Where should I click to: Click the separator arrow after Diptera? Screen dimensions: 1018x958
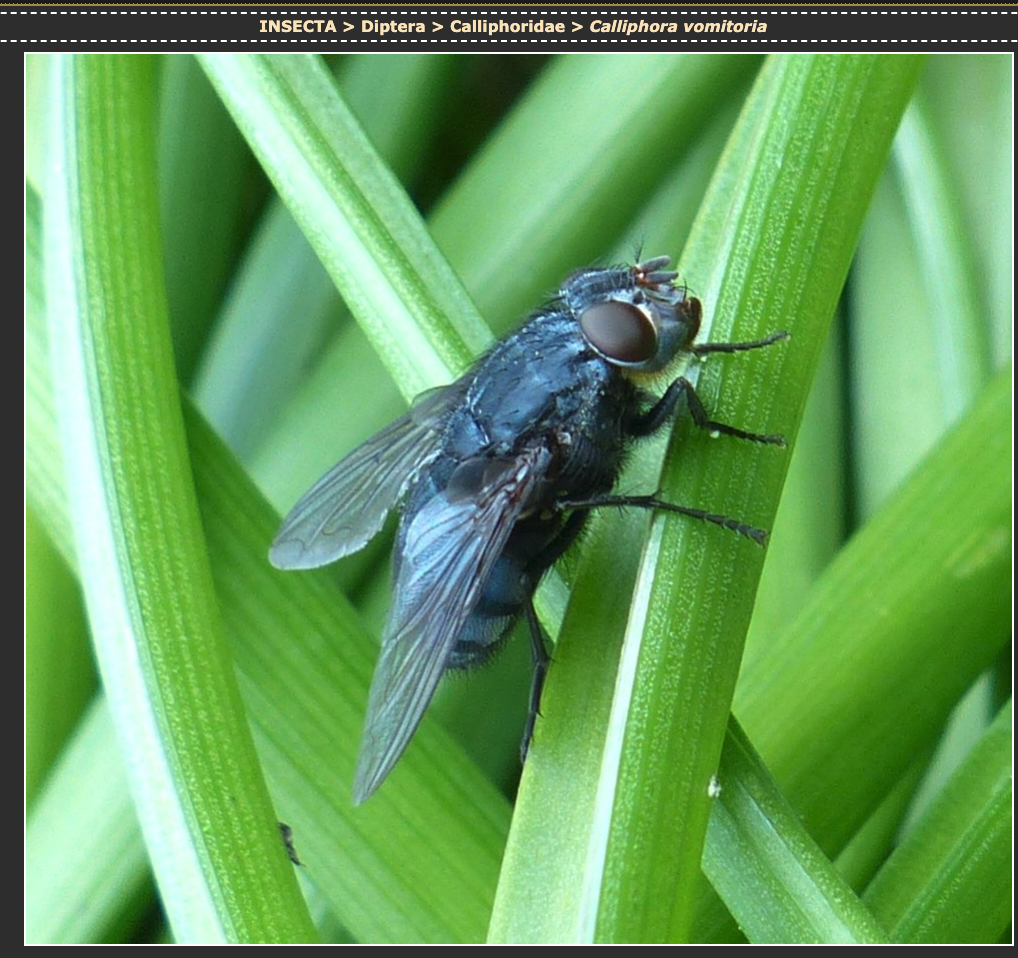pos(437,27)
